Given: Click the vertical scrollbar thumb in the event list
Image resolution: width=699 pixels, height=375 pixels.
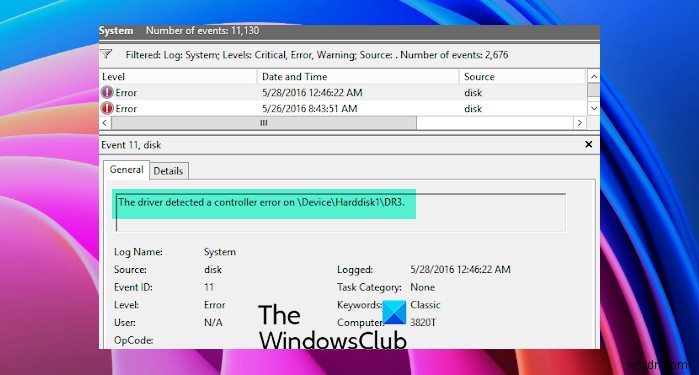Looking at the screenshot, I should coord(593,90).
